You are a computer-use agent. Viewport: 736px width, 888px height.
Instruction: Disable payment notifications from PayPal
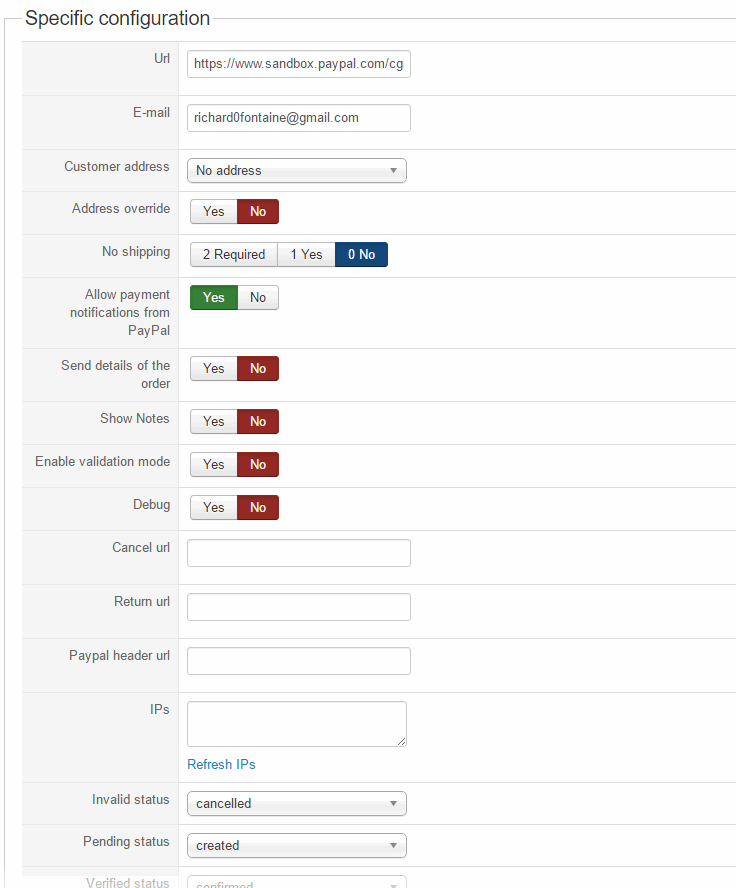tap(258, 298)
